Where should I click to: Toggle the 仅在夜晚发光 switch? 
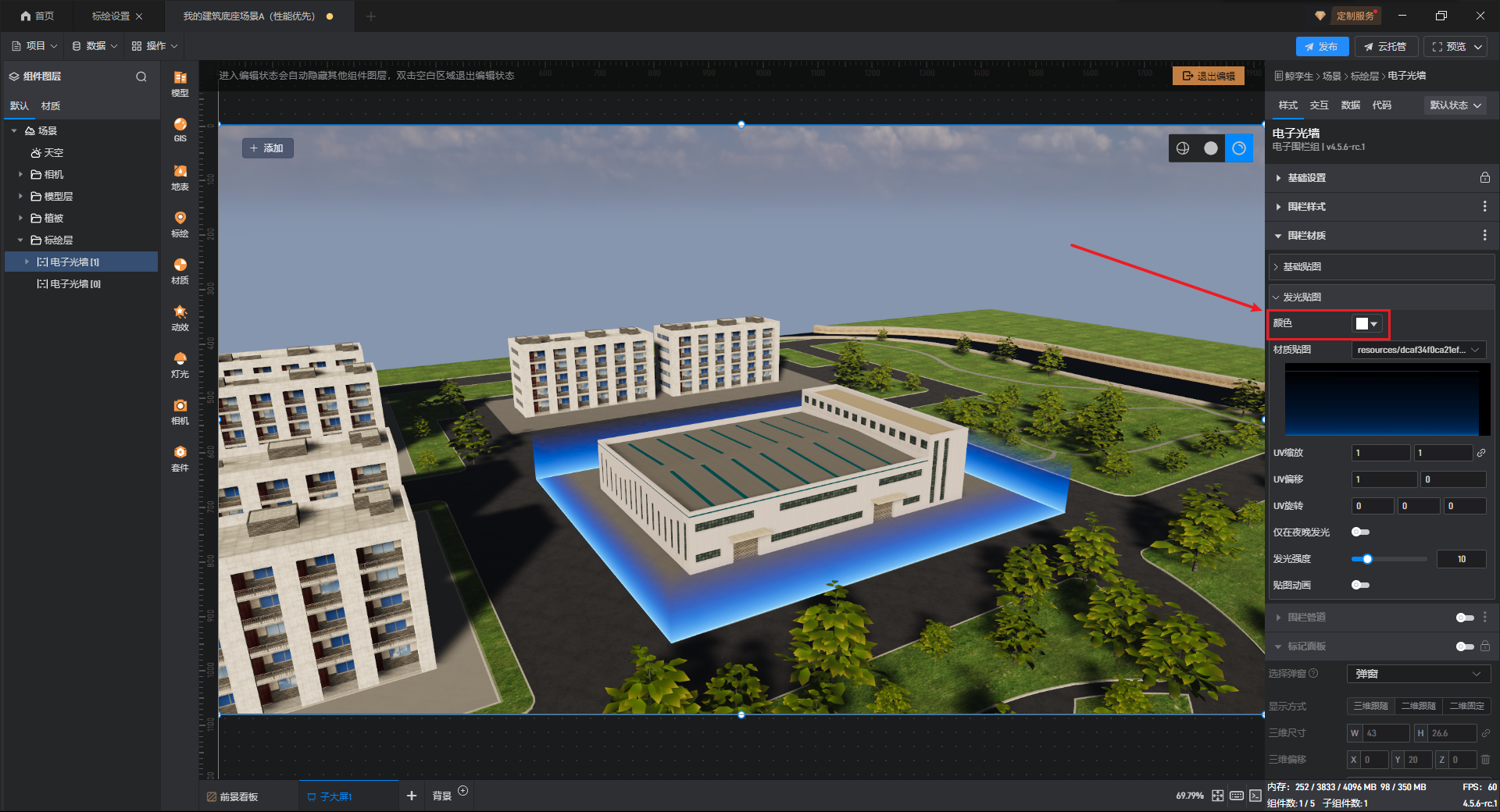(1360, 532)
